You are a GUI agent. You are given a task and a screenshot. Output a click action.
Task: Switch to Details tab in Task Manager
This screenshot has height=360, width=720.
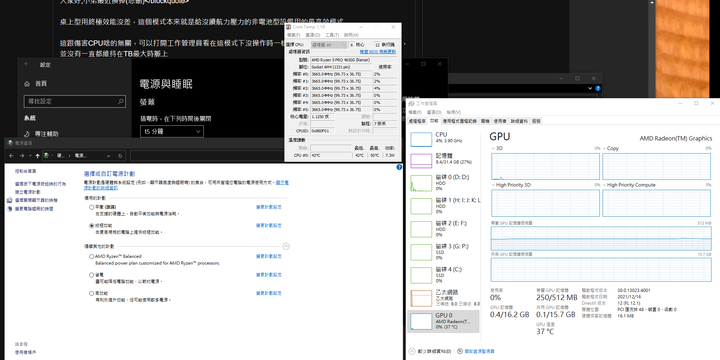[x=519, y=121]
